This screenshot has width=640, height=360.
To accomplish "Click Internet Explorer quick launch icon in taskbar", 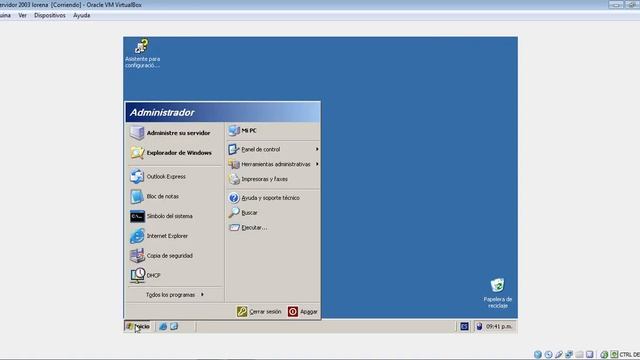I will click(163, 327).
